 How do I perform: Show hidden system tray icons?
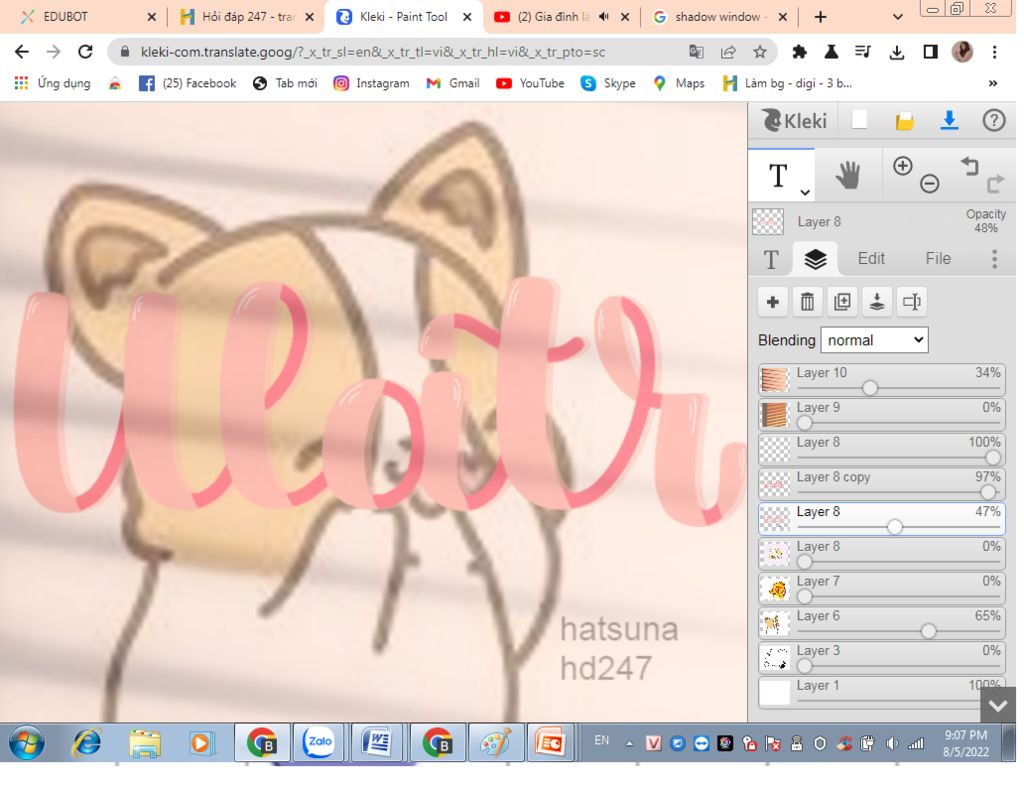(630, 743)
